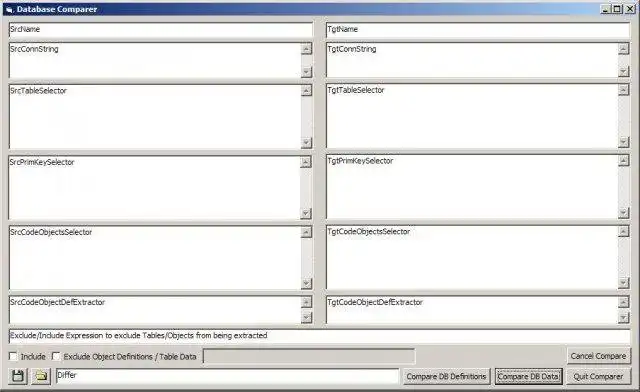Click the Database Comparer title bar app icon
The height and width of the screenshot is (392, 640).
click(9, 9)
